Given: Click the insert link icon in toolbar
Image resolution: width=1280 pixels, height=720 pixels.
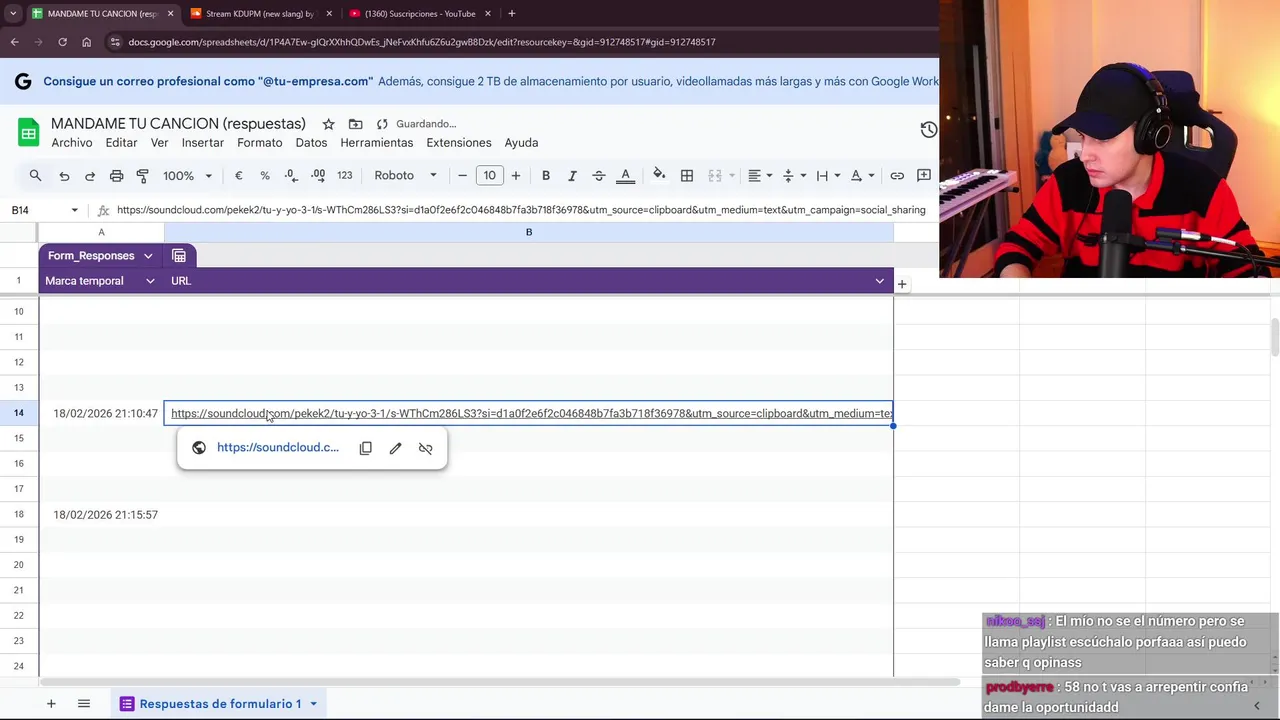Looking at the screenshot, I should 897,175.
